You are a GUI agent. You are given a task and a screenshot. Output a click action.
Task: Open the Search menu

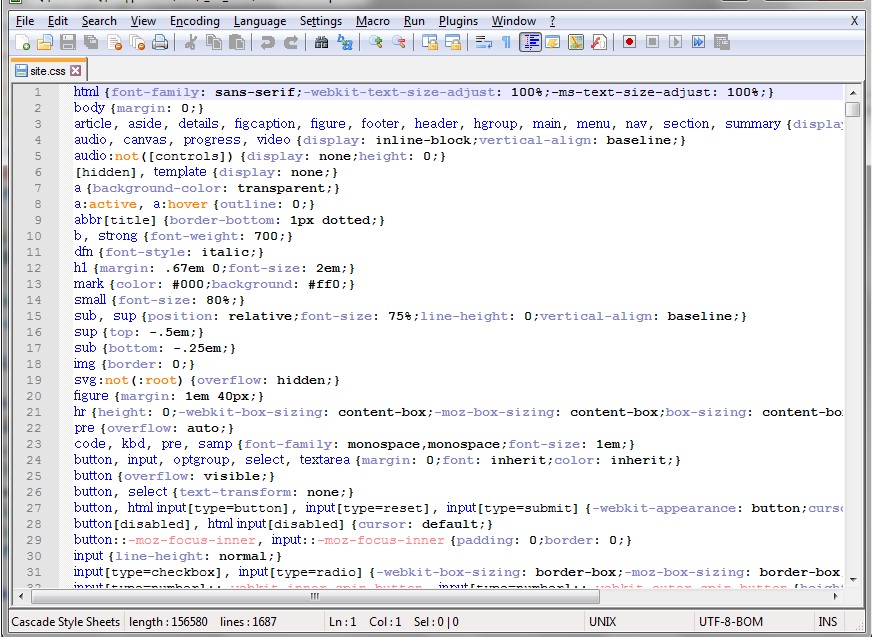point(99,21)
